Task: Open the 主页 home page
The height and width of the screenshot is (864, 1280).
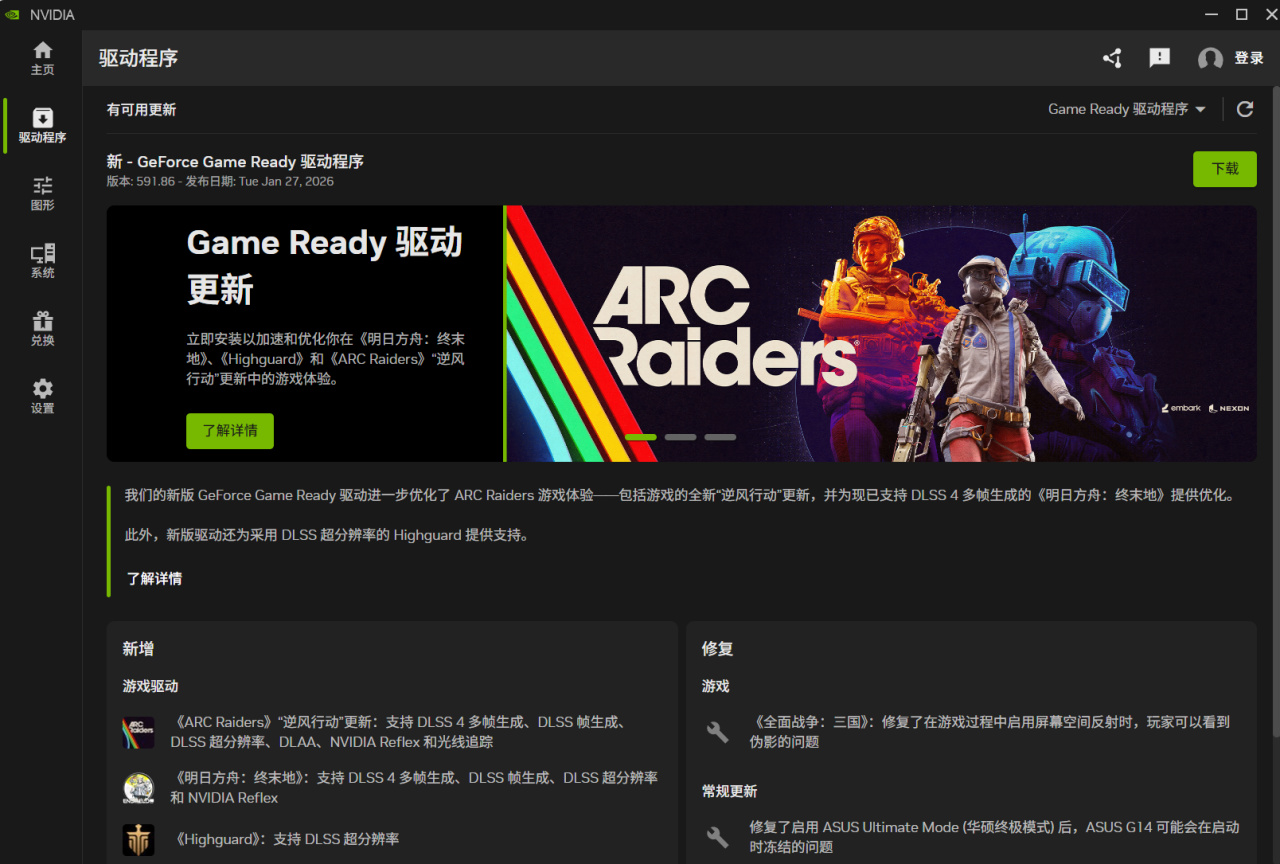Action: click(42, 58)
